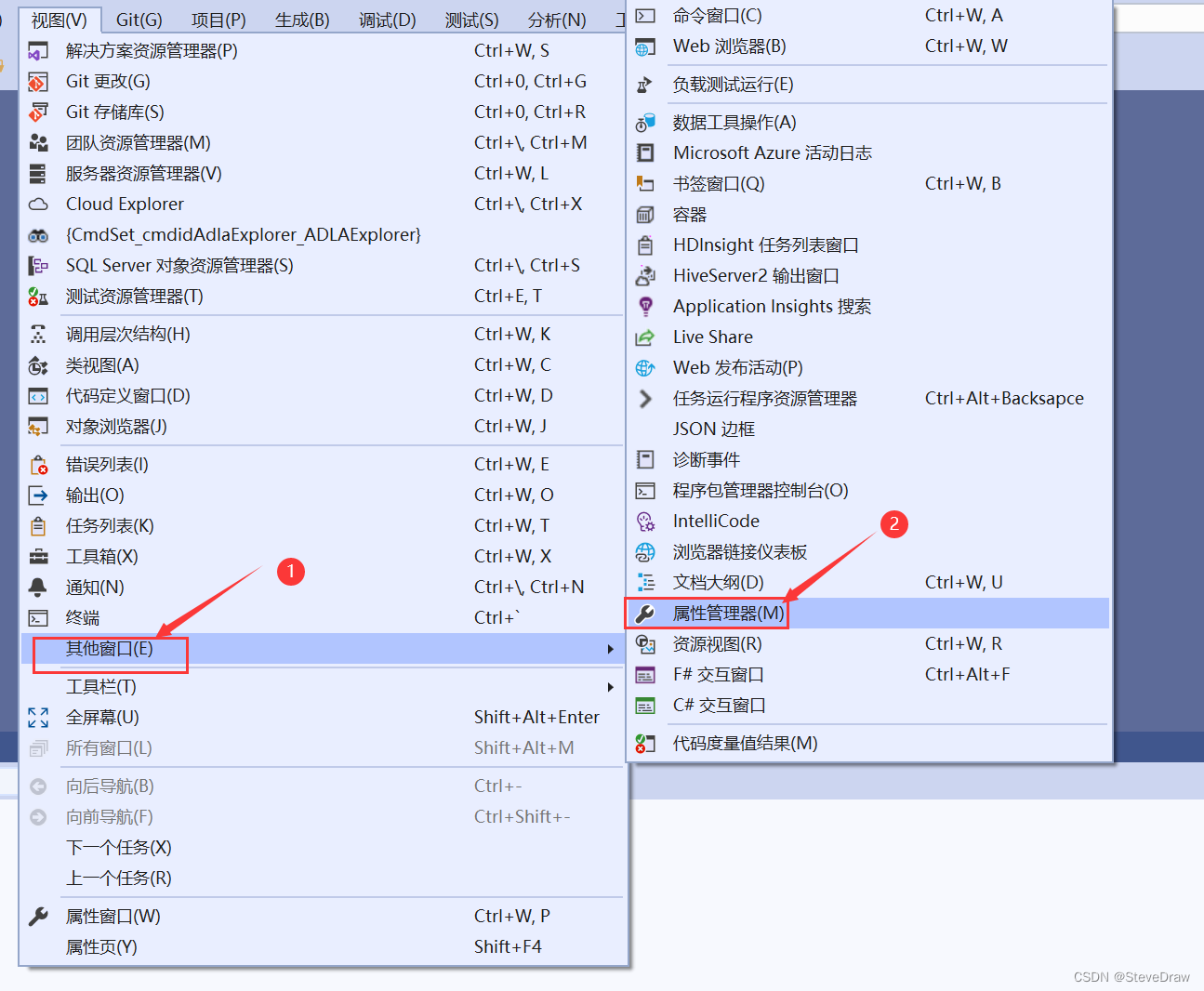
Task: Open 程序包管理器控制台(O) entry
Action: pos(869,491)
